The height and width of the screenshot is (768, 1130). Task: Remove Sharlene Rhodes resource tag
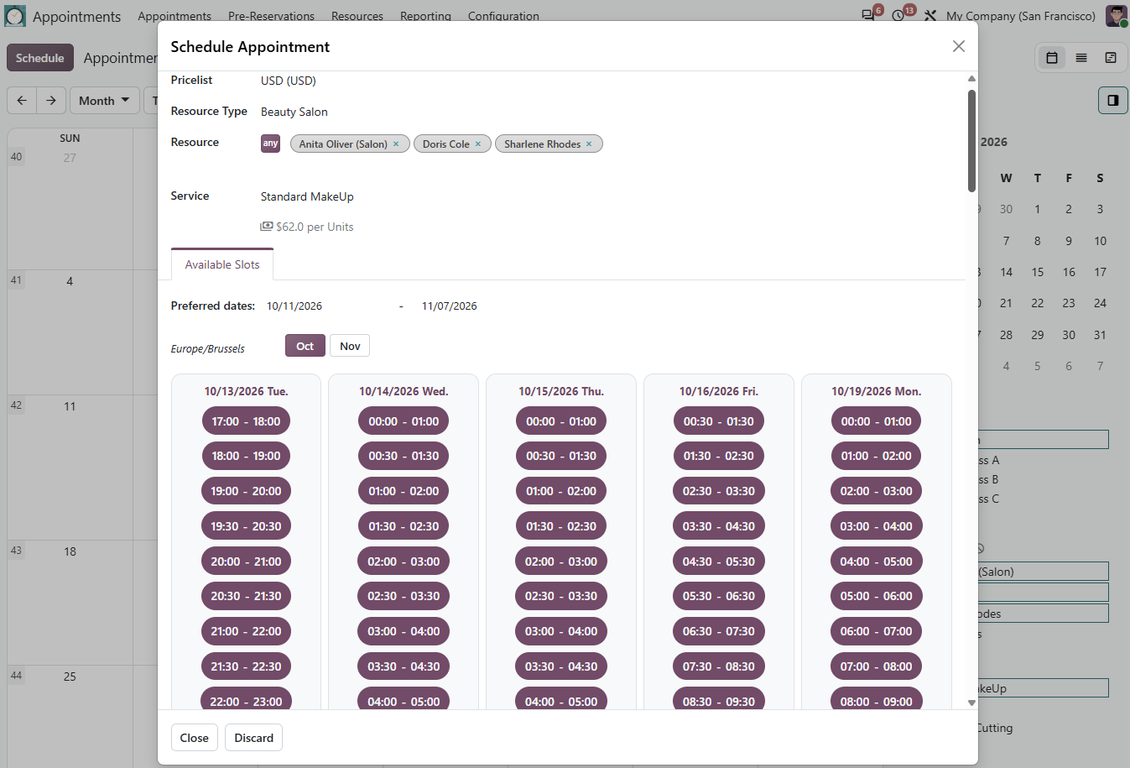(589, 144)
